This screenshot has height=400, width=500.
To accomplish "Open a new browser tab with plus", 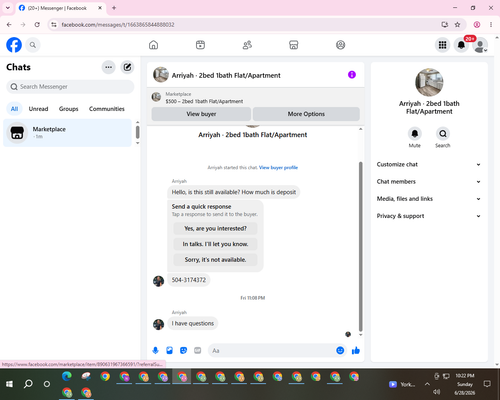I will (x=114, y=8).
